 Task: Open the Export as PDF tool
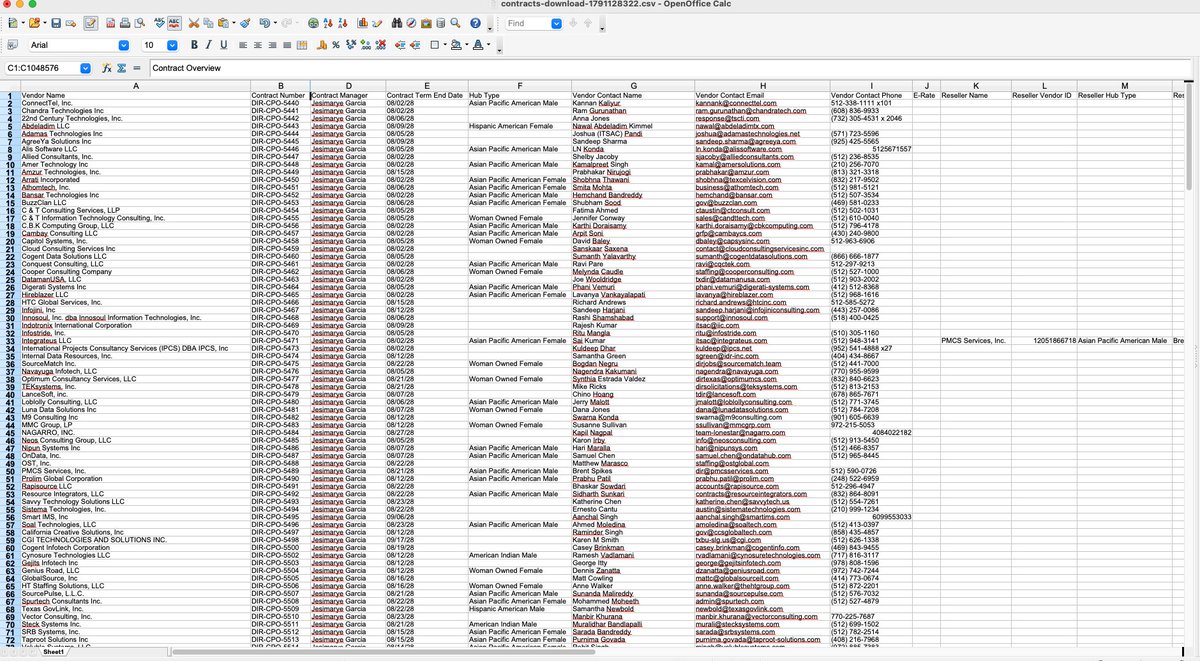pos(108,23)
